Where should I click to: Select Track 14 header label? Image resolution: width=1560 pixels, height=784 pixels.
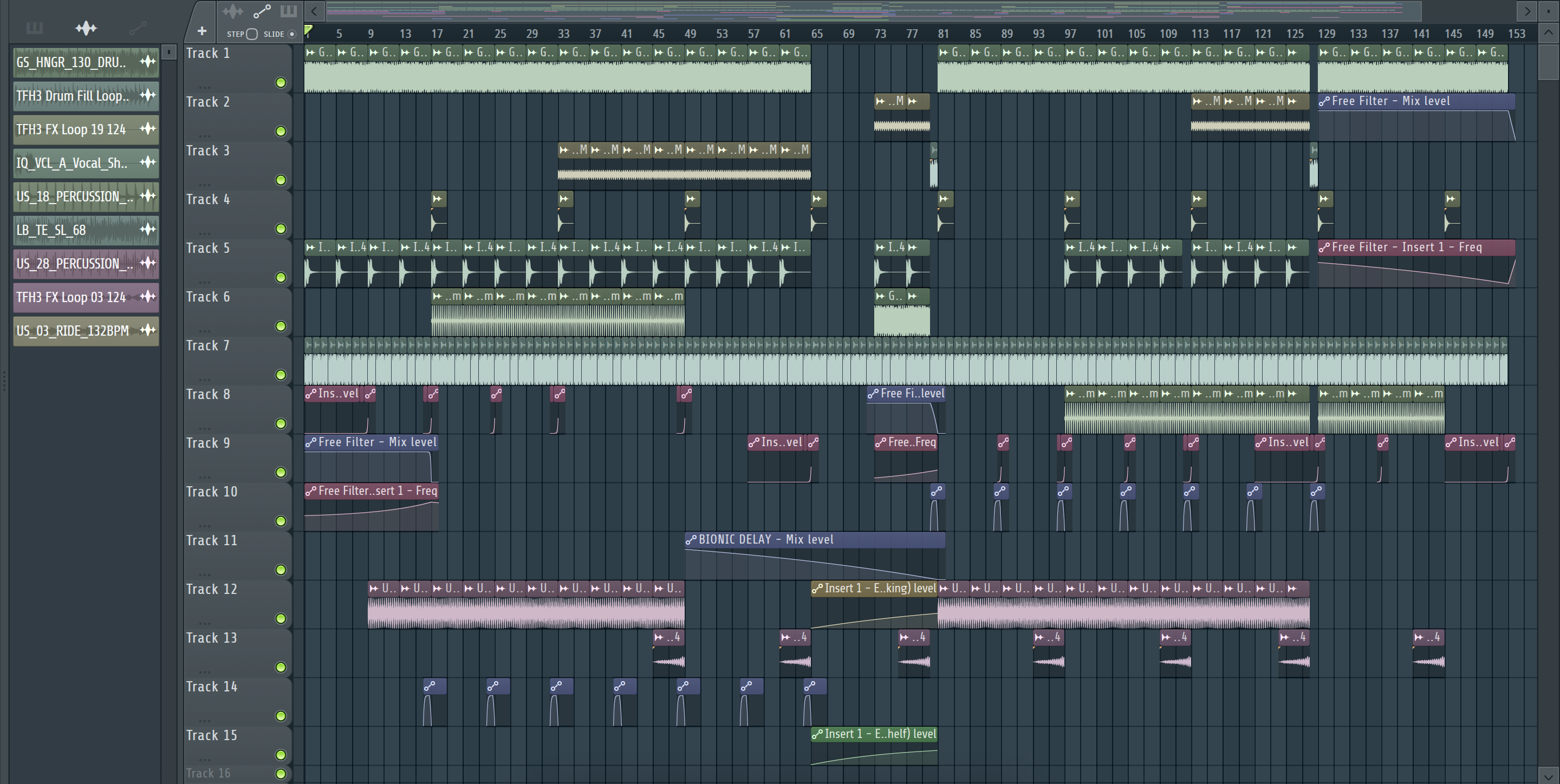[x=211, y=687]
